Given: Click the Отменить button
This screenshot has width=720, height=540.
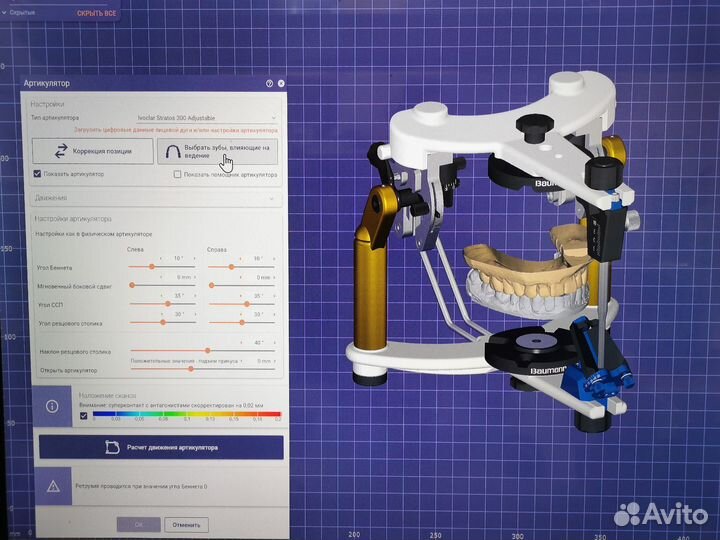Looking at the screenshot, I should 186,524.
